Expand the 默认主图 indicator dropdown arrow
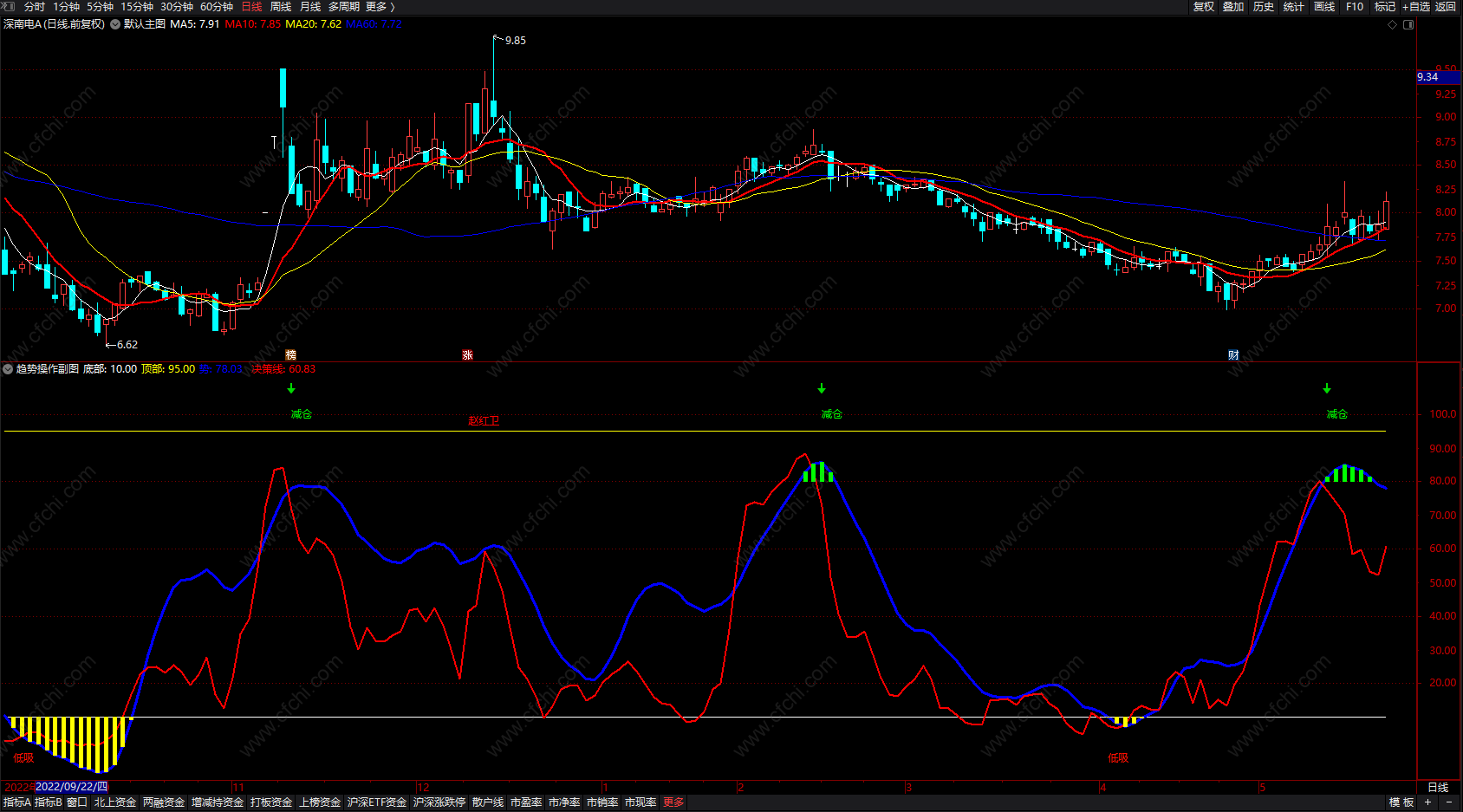Image resolution: width=1463 pixels, height=812 pixels. [115, 24]
